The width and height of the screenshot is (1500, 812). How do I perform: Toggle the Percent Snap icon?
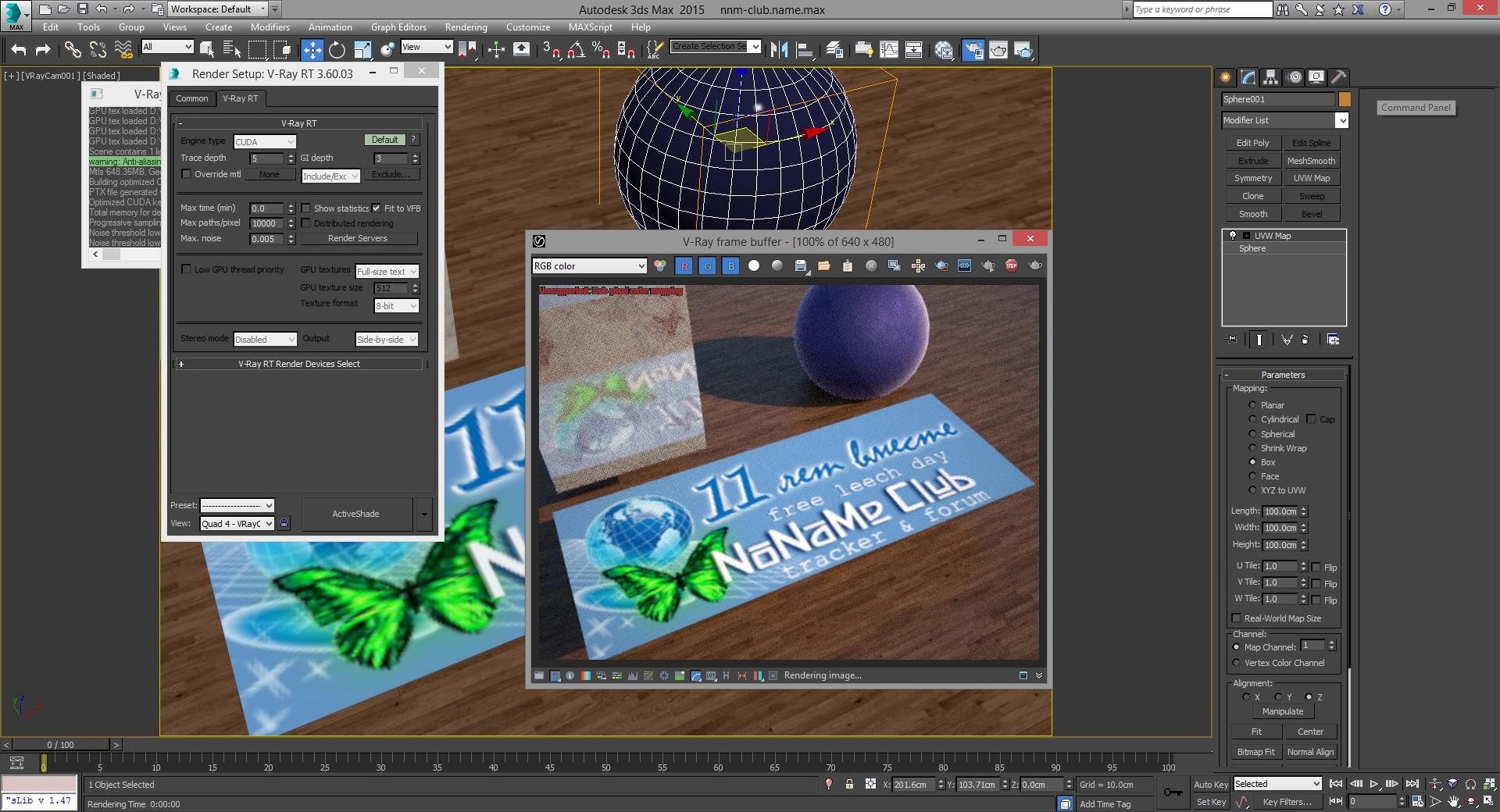point(601,50)
